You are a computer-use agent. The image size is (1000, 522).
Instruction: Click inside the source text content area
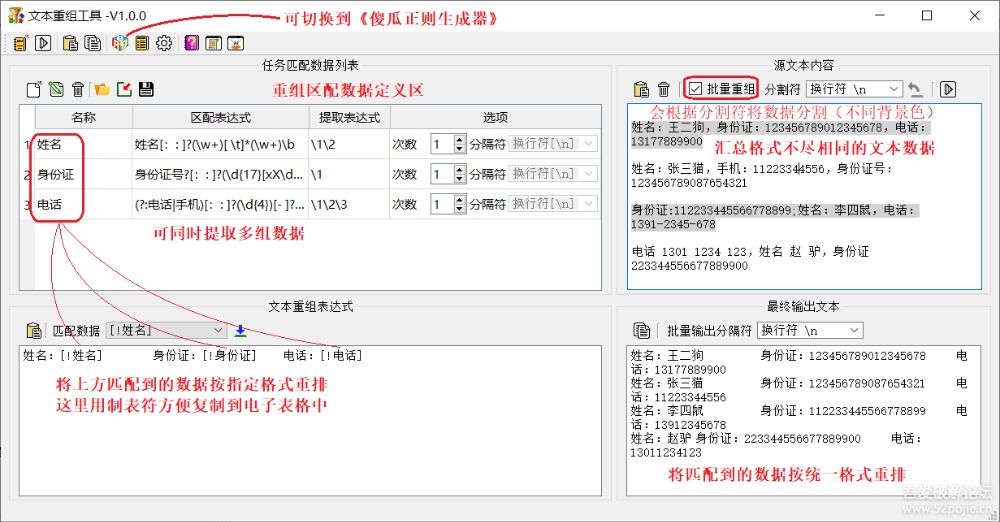(804, 197)
